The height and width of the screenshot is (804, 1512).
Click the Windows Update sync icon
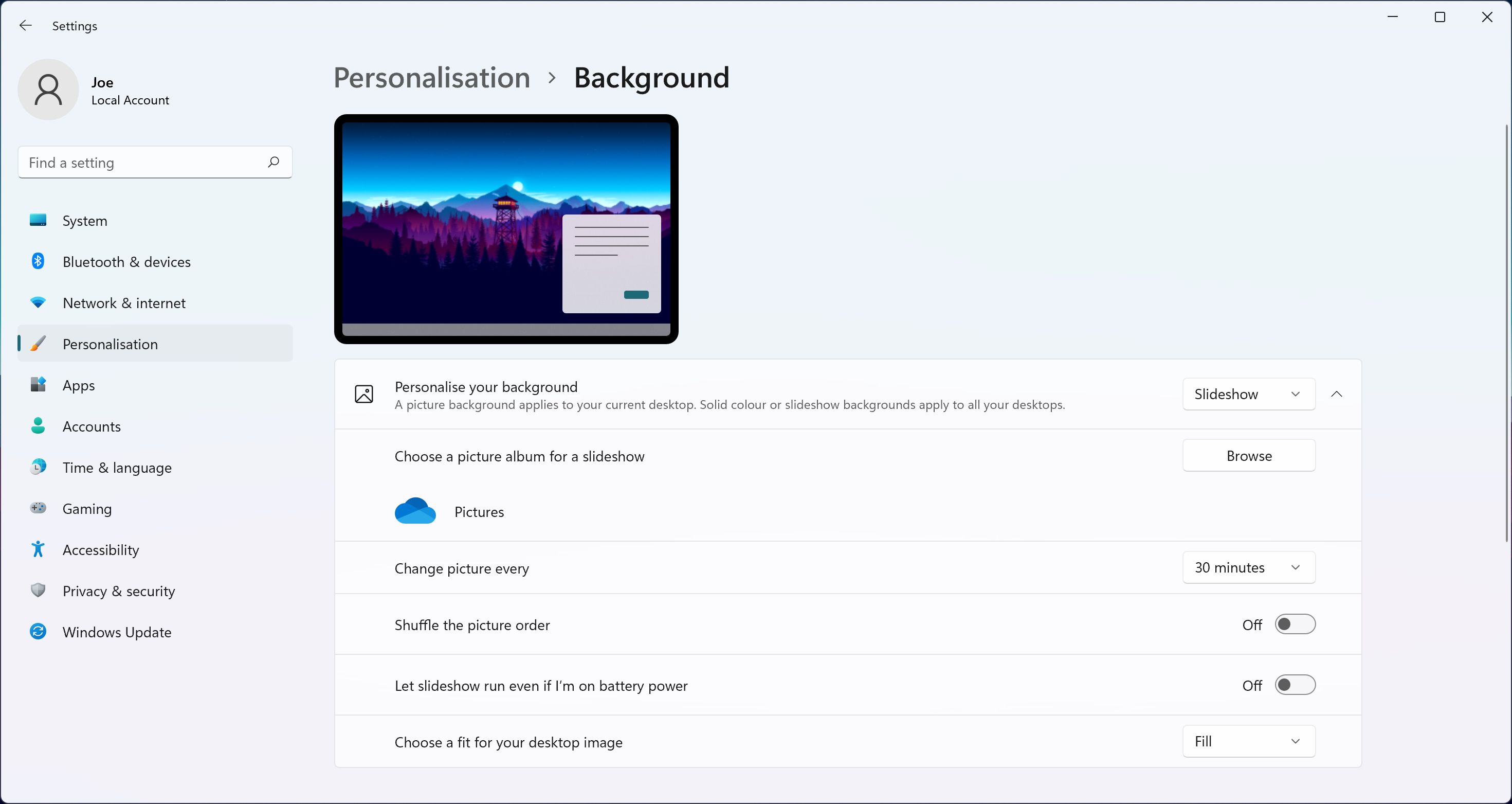pyautogui.click(x=38, y=632)
